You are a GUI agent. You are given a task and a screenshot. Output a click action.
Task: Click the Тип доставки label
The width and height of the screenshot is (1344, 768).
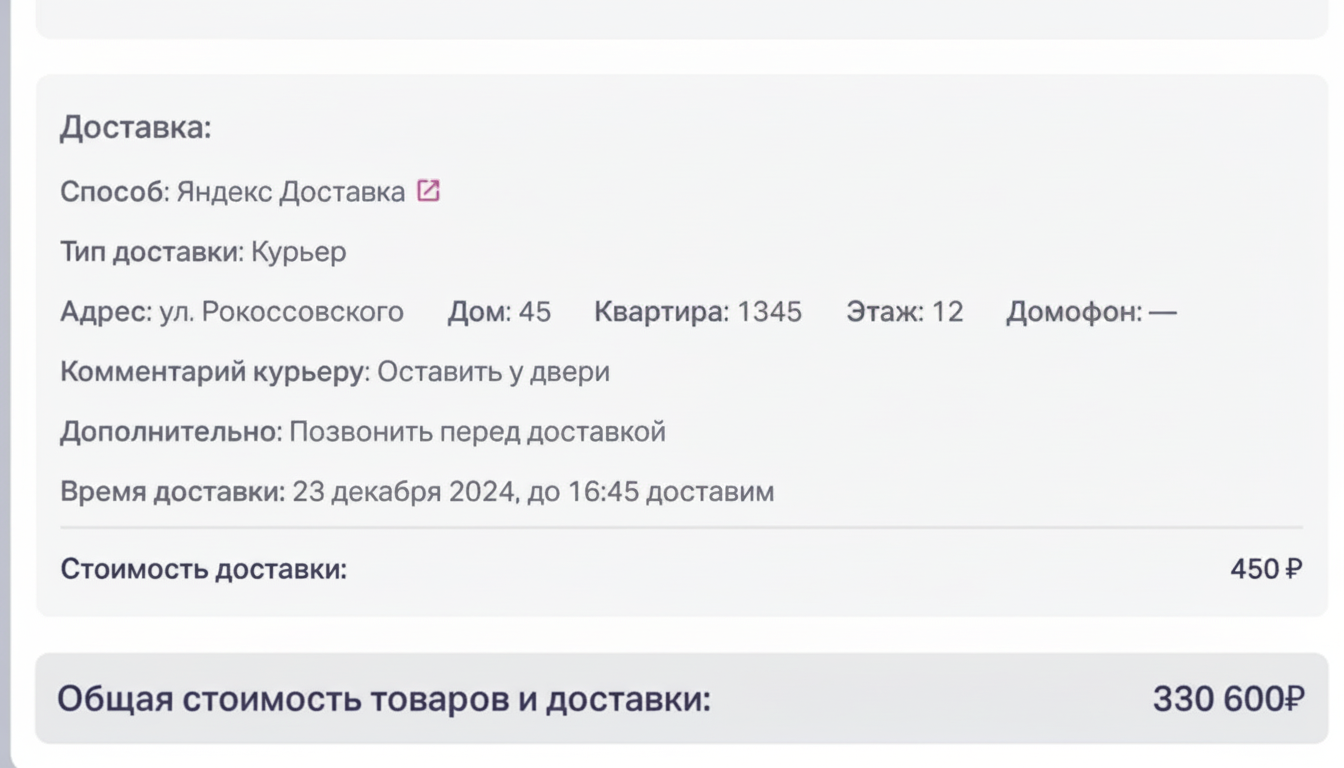151,251
